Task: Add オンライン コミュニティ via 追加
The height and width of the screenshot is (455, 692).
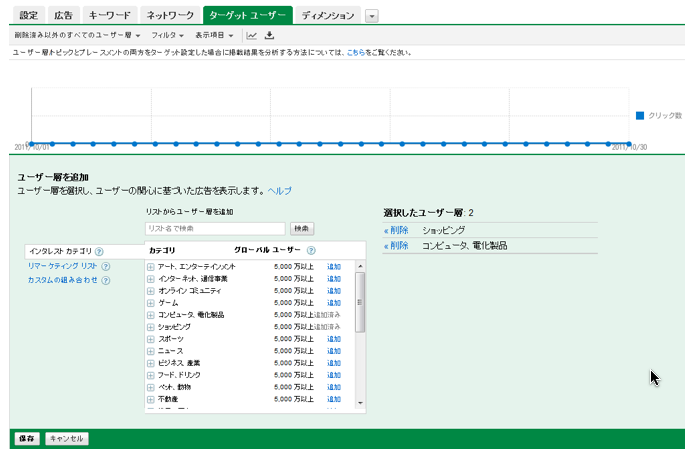Action: (x=334, y=290)
